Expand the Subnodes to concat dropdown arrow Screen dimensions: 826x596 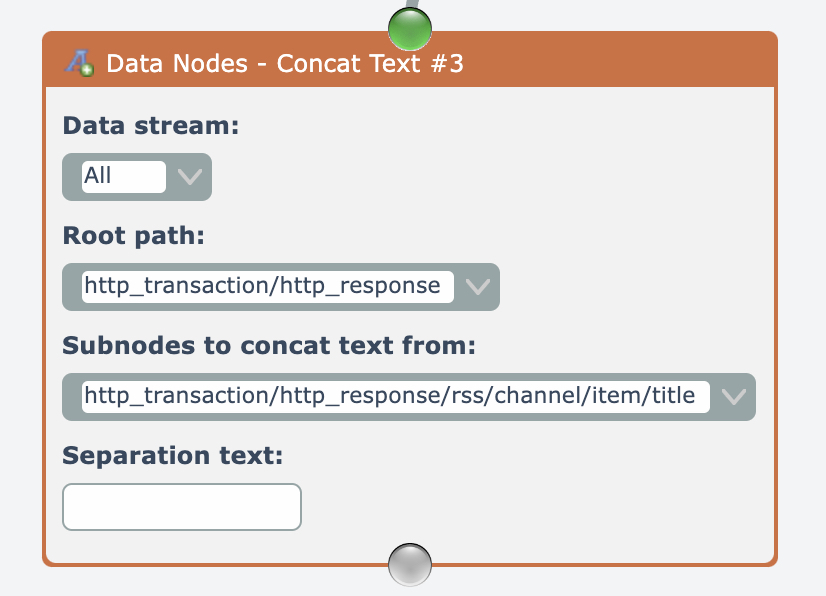[734, 397]
